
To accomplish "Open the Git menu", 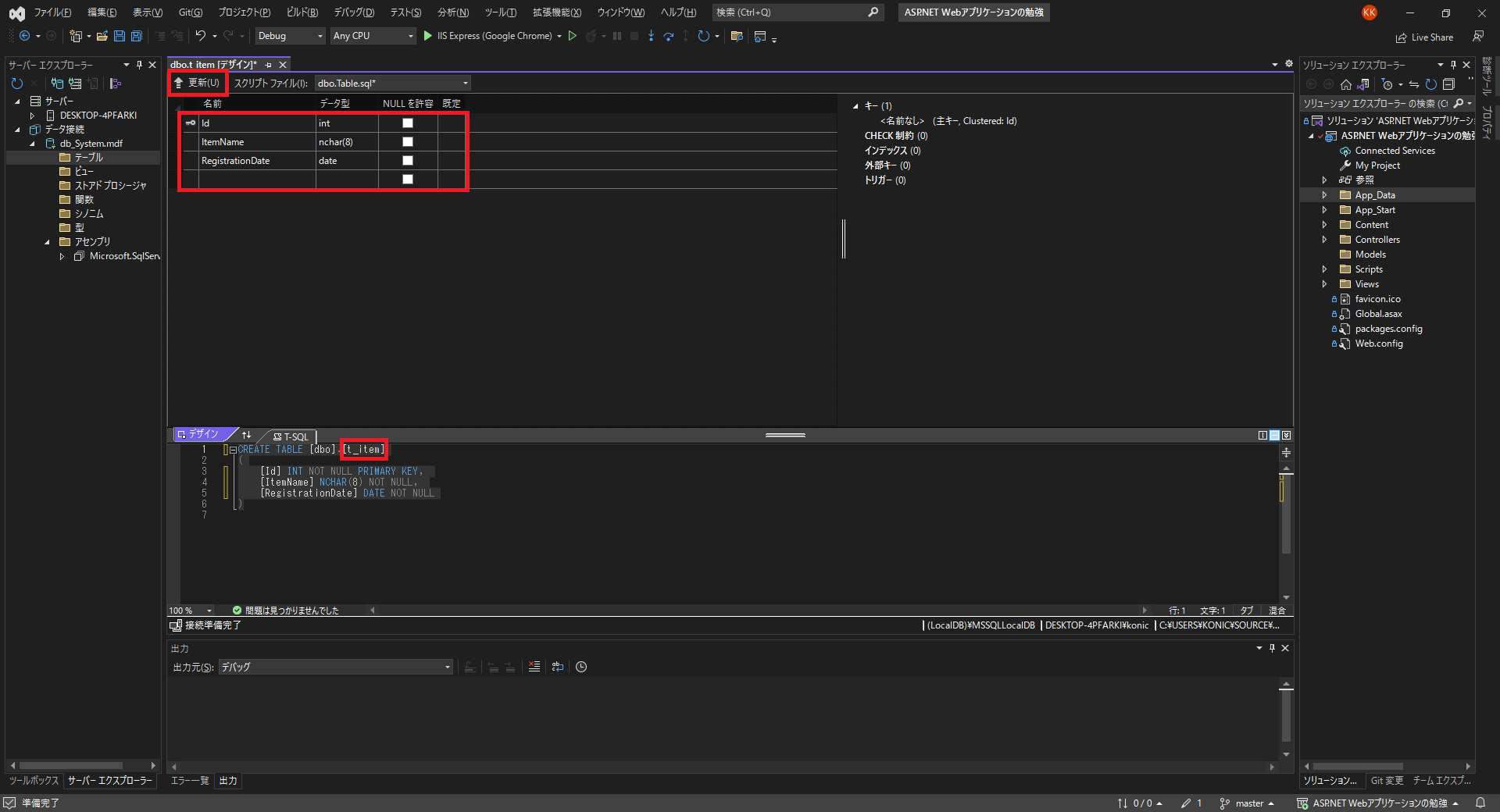I will point(191,12).
